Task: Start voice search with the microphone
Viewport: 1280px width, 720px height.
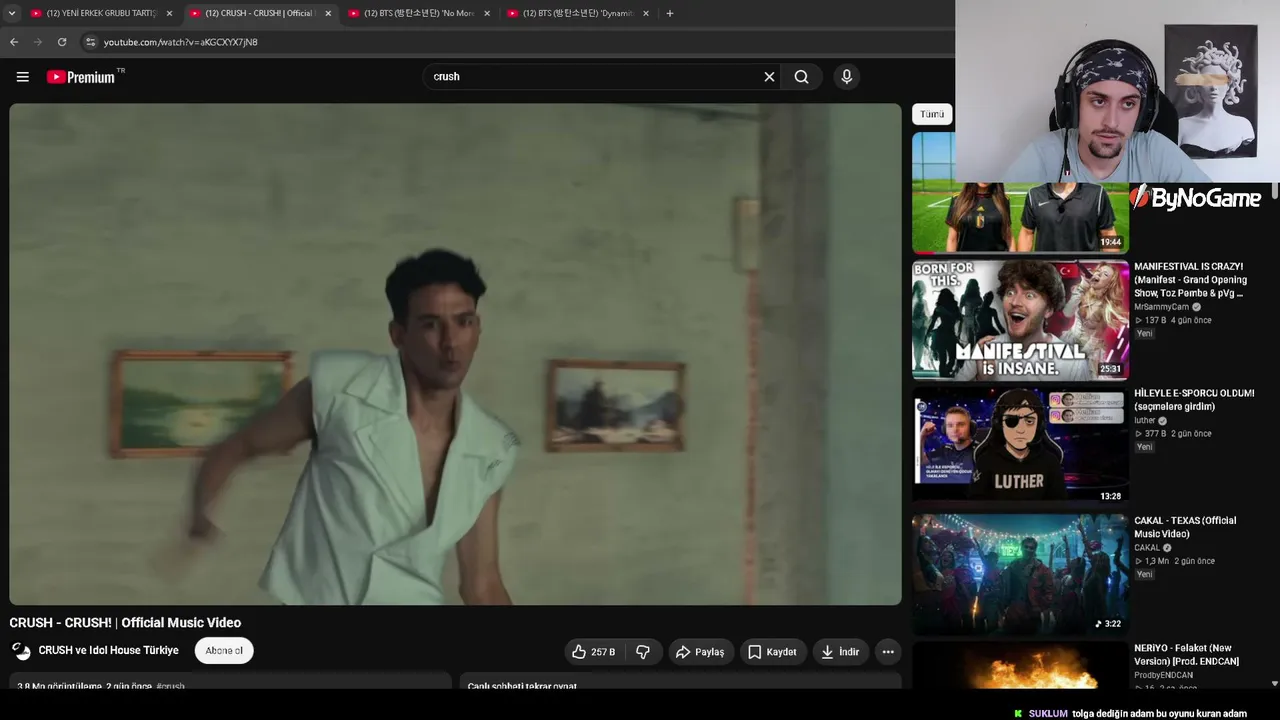Action: (847, 77)
